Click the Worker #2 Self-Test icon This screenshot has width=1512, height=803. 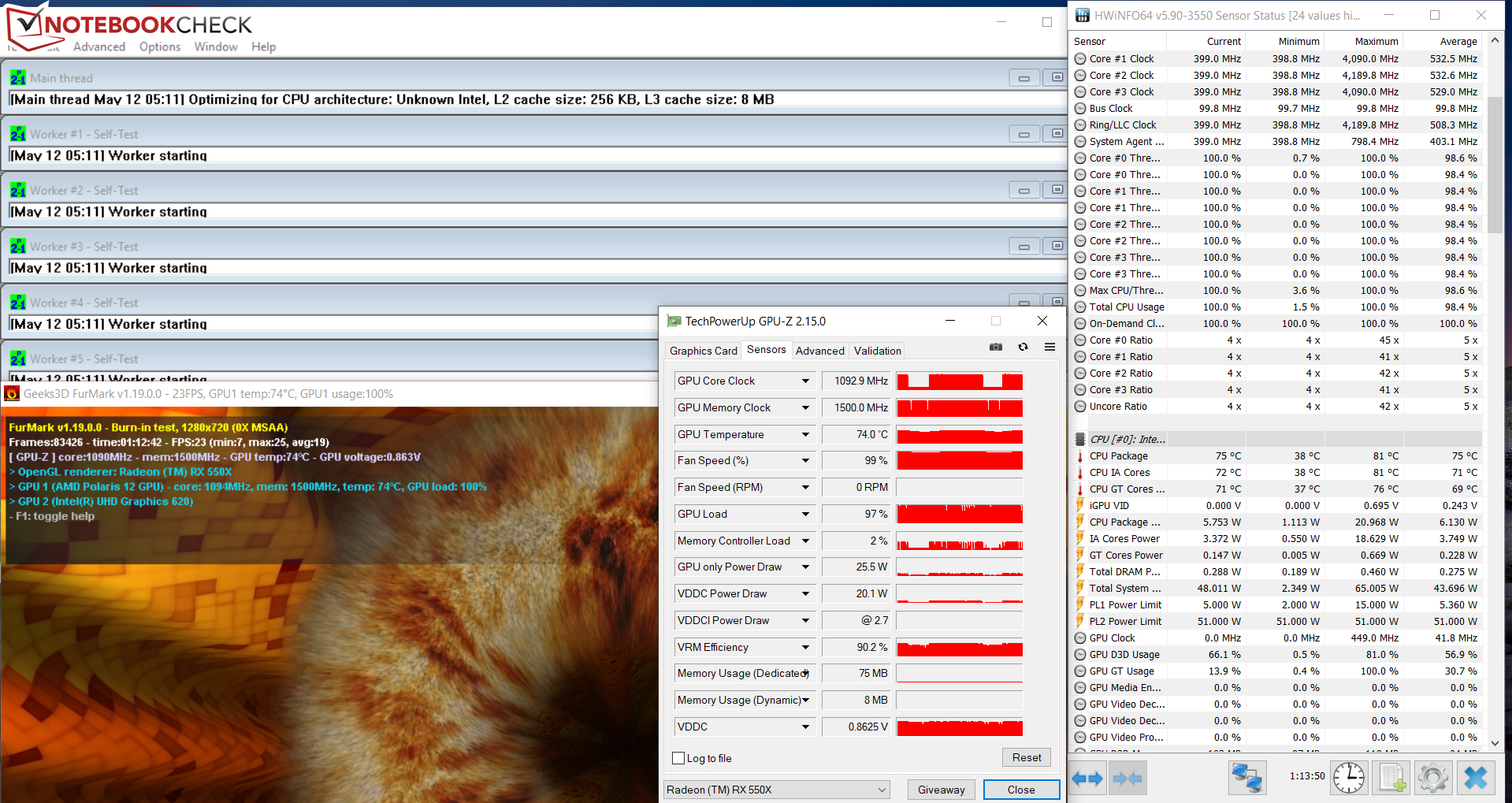click(18, 190)
